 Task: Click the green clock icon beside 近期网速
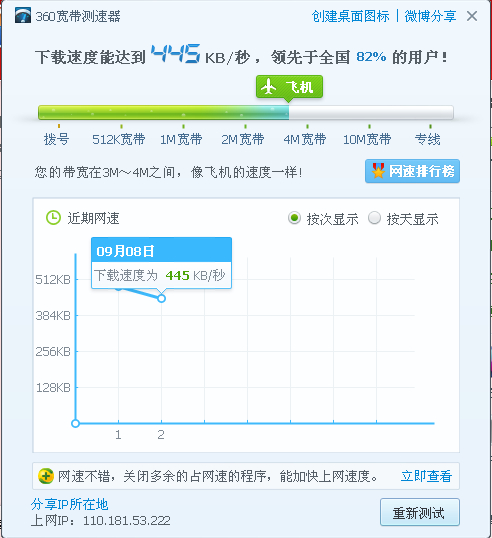(x=53, y=218)
